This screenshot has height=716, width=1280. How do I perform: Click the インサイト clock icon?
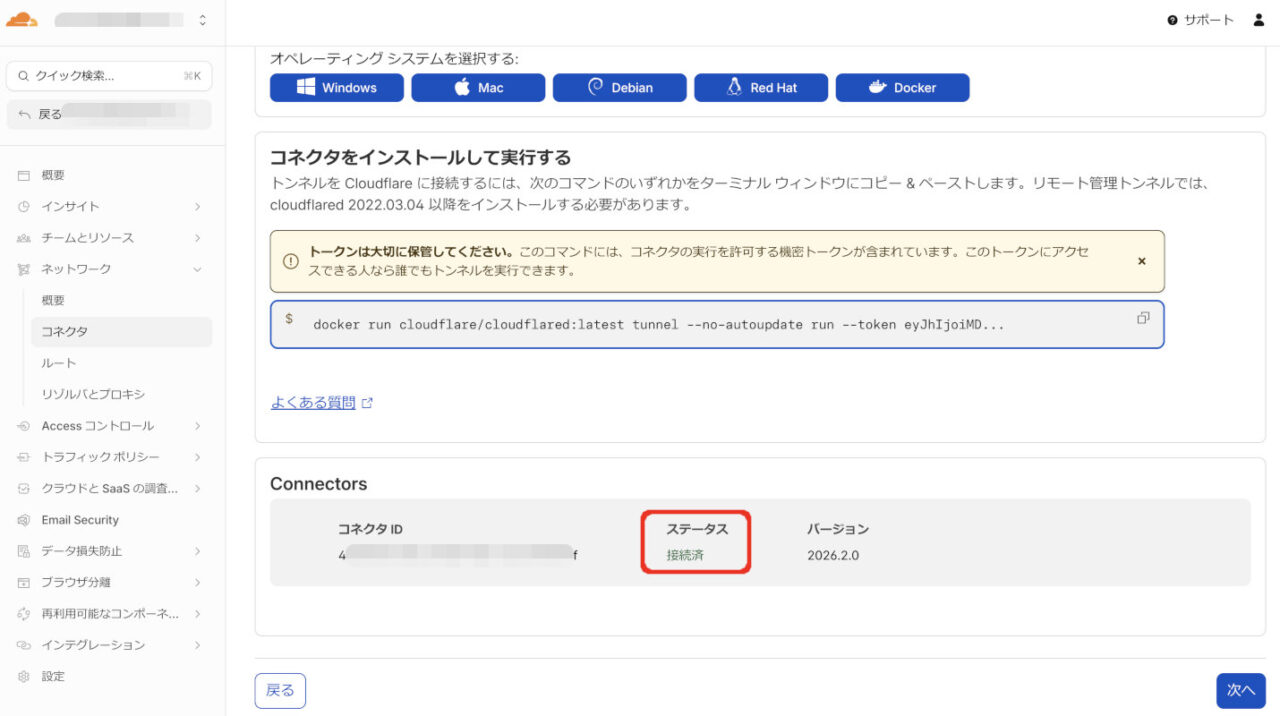click(24, 207)
